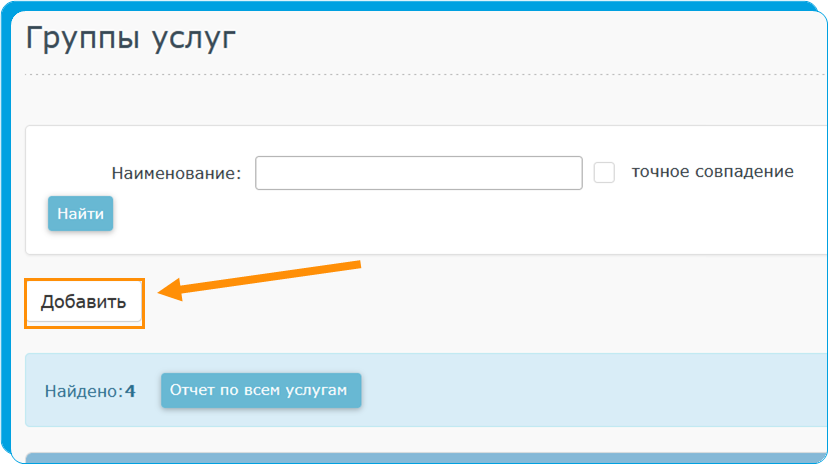Click the number 4 in results count
Image resolution: width=828 pixels, height=464 pixels.
[130, 391]
